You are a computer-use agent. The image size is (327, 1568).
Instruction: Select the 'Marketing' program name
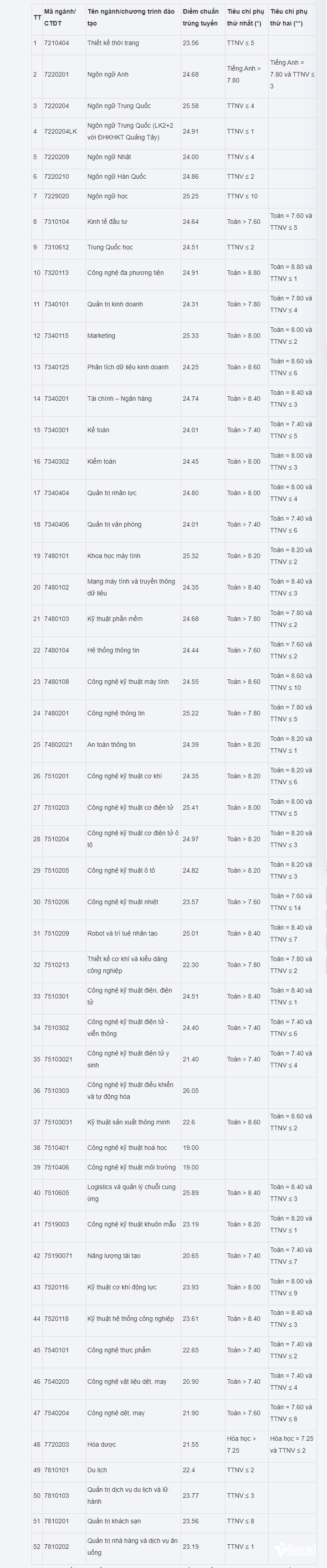click(x=101, y=336)
